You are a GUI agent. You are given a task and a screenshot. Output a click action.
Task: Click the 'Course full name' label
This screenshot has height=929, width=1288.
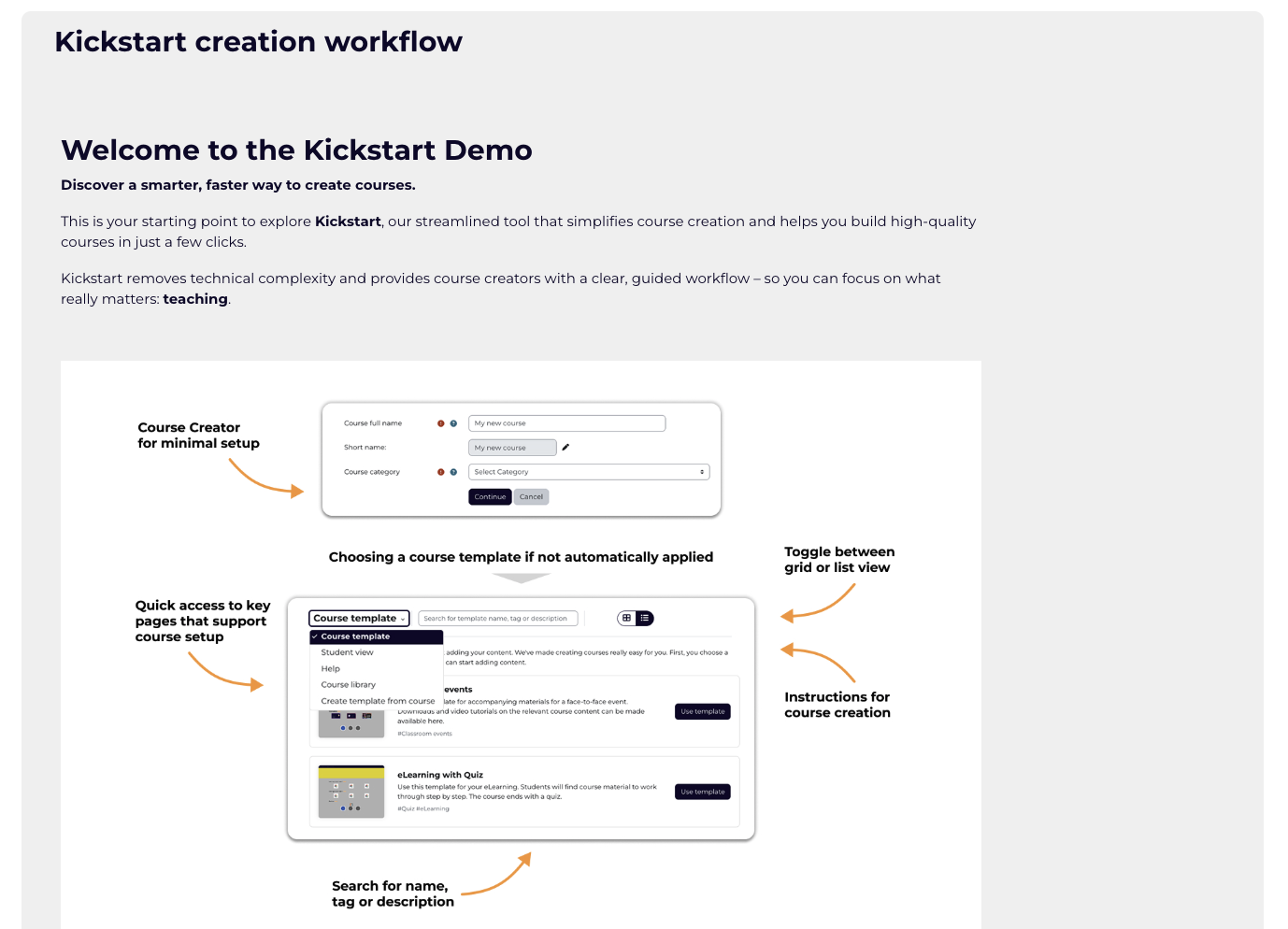tap(373, 423)
